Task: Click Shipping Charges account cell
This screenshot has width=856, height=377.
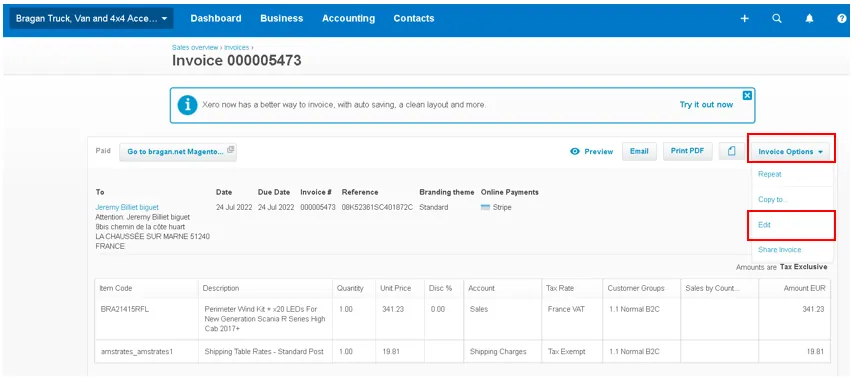Action: point(502,352)
